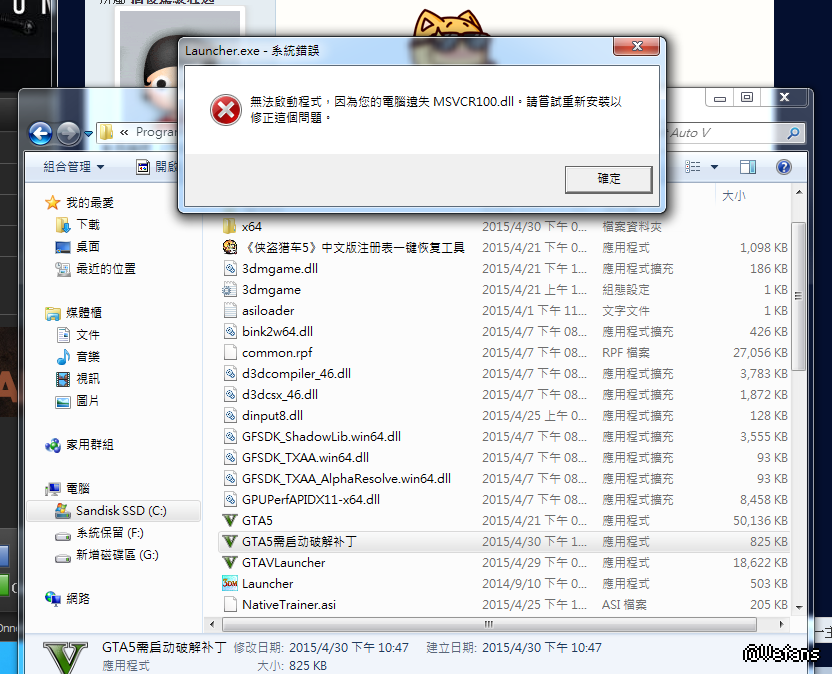Viewport: 832px width, 674px height.
Task: Select GFSDK_TXAA.win64.dll file icon
Action: (230, 457)
